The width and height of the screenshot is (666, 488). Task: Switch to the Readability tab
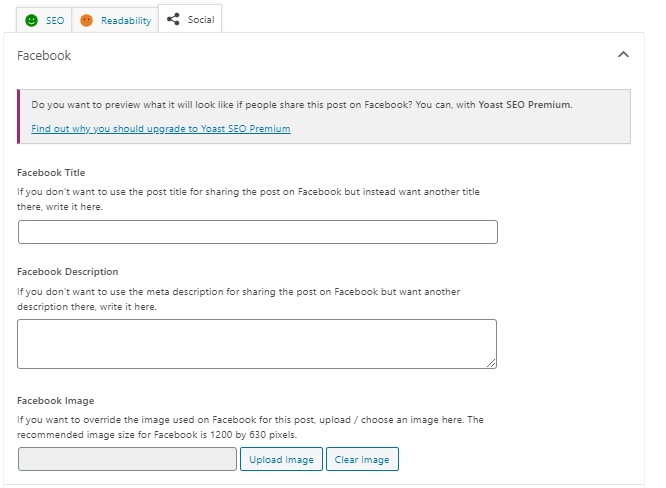[x=115, y=20]
